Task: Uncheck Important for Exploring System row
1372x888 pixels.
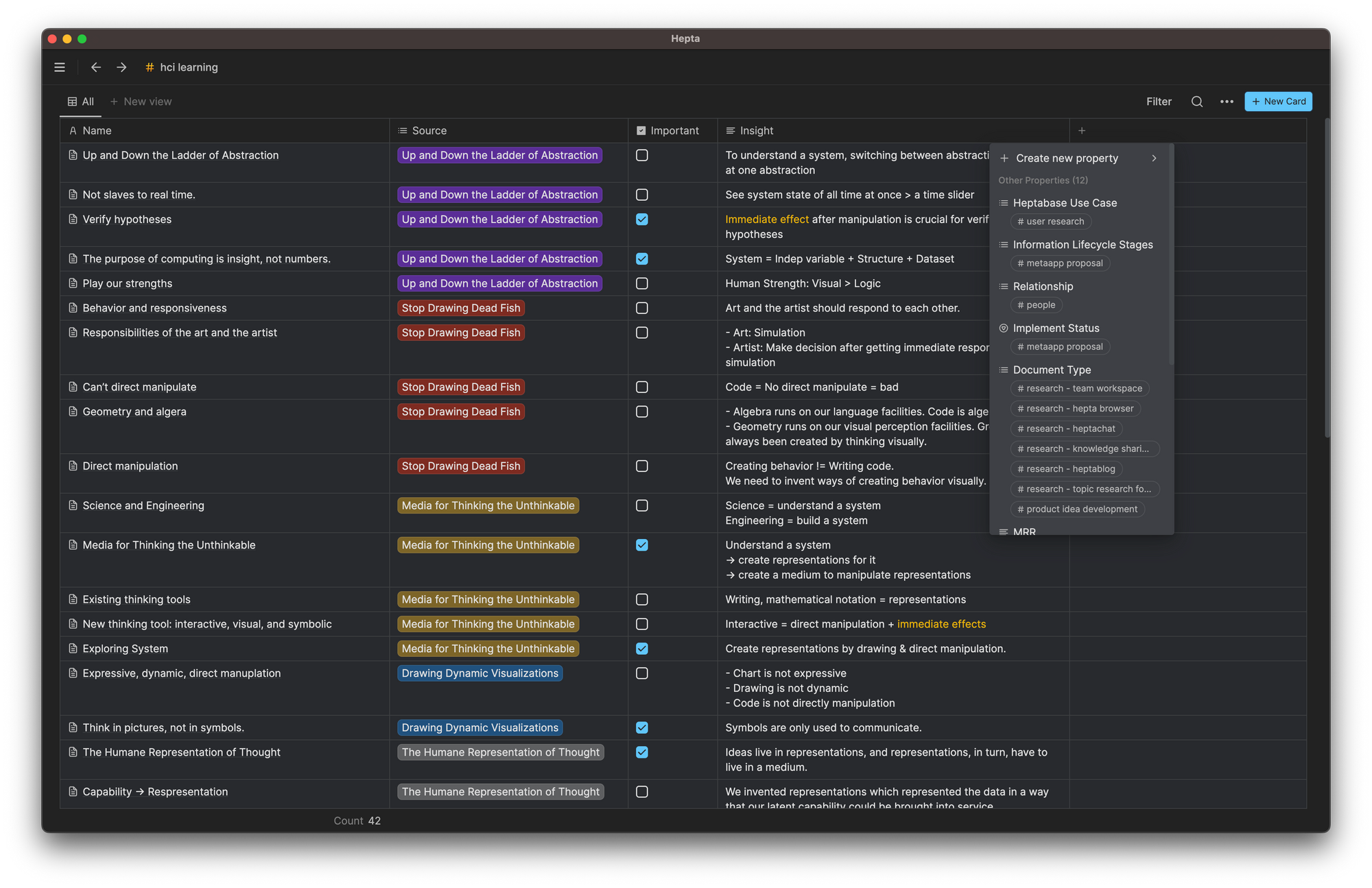Action: tap(641, 649)
